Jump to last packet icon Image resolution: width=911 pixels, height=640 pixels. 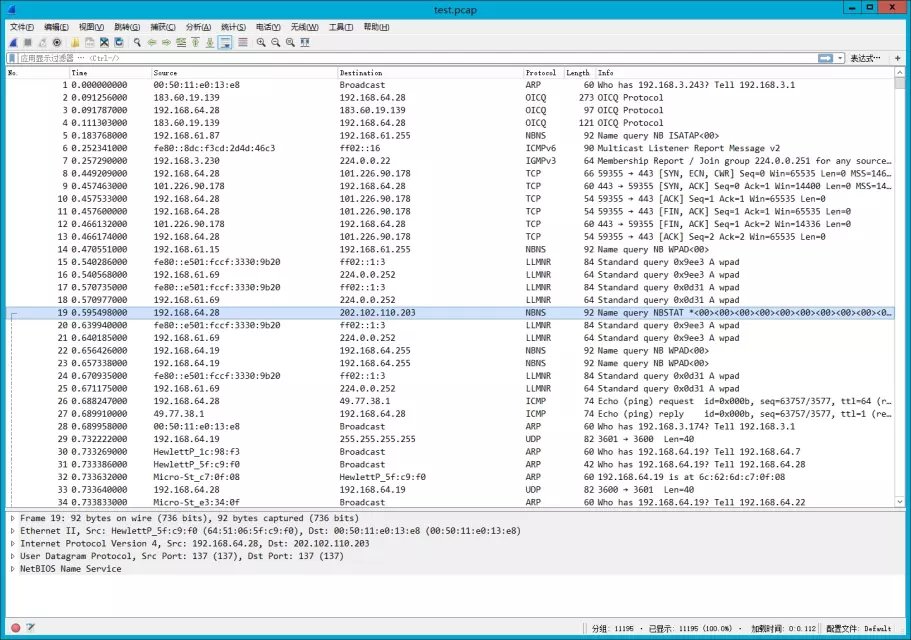click(210, 42)
